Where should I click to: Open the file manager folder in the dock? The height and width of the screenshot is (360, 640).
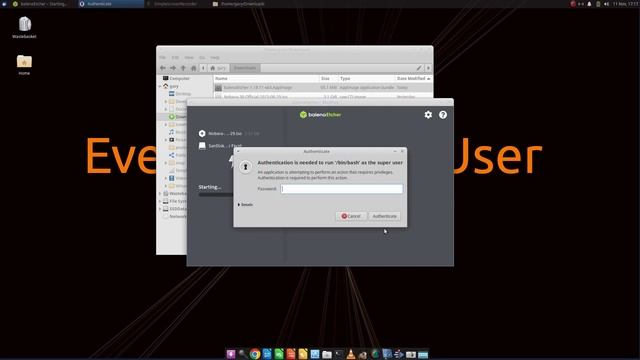click(327, 354)
